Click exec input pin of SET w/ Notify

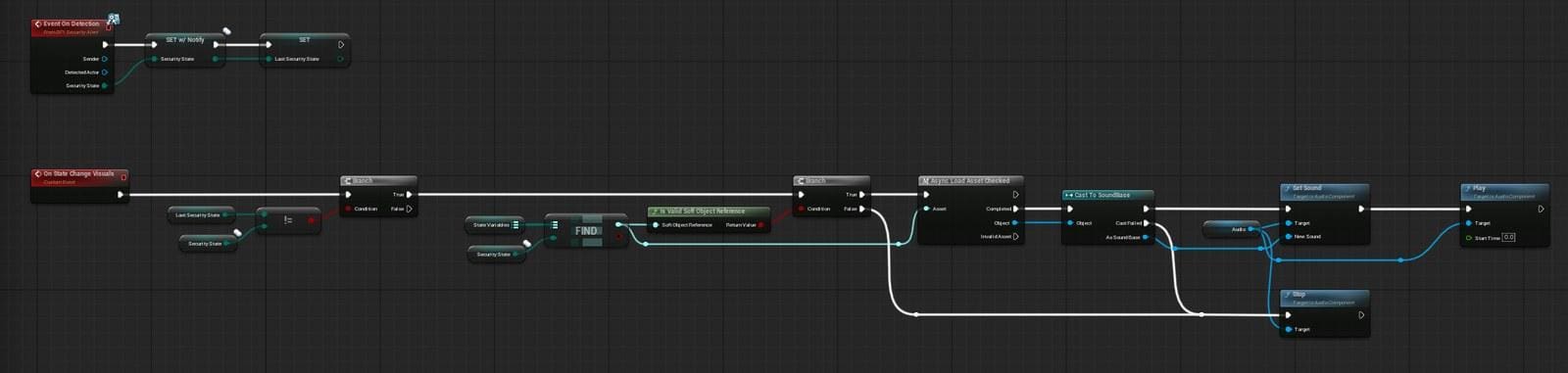[x=154, y=44]
